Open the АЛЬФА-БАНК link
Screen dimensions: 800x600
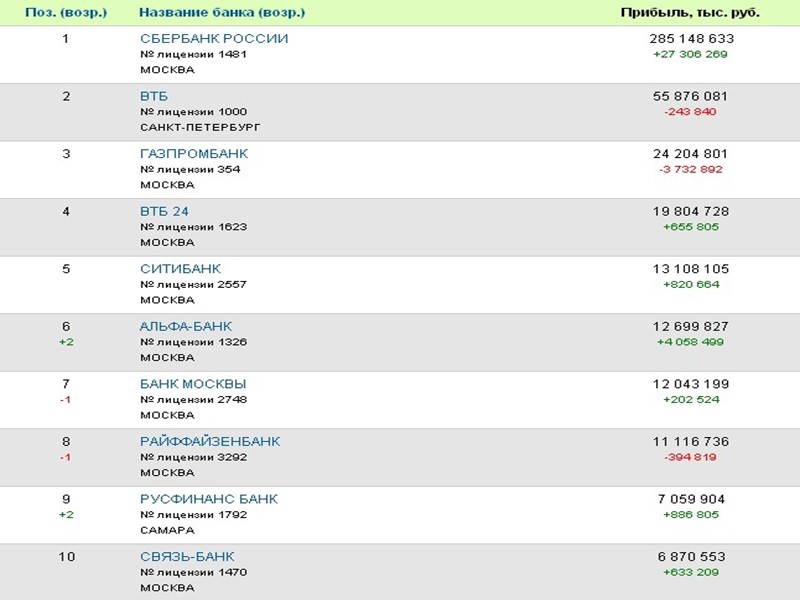point(186,327)
